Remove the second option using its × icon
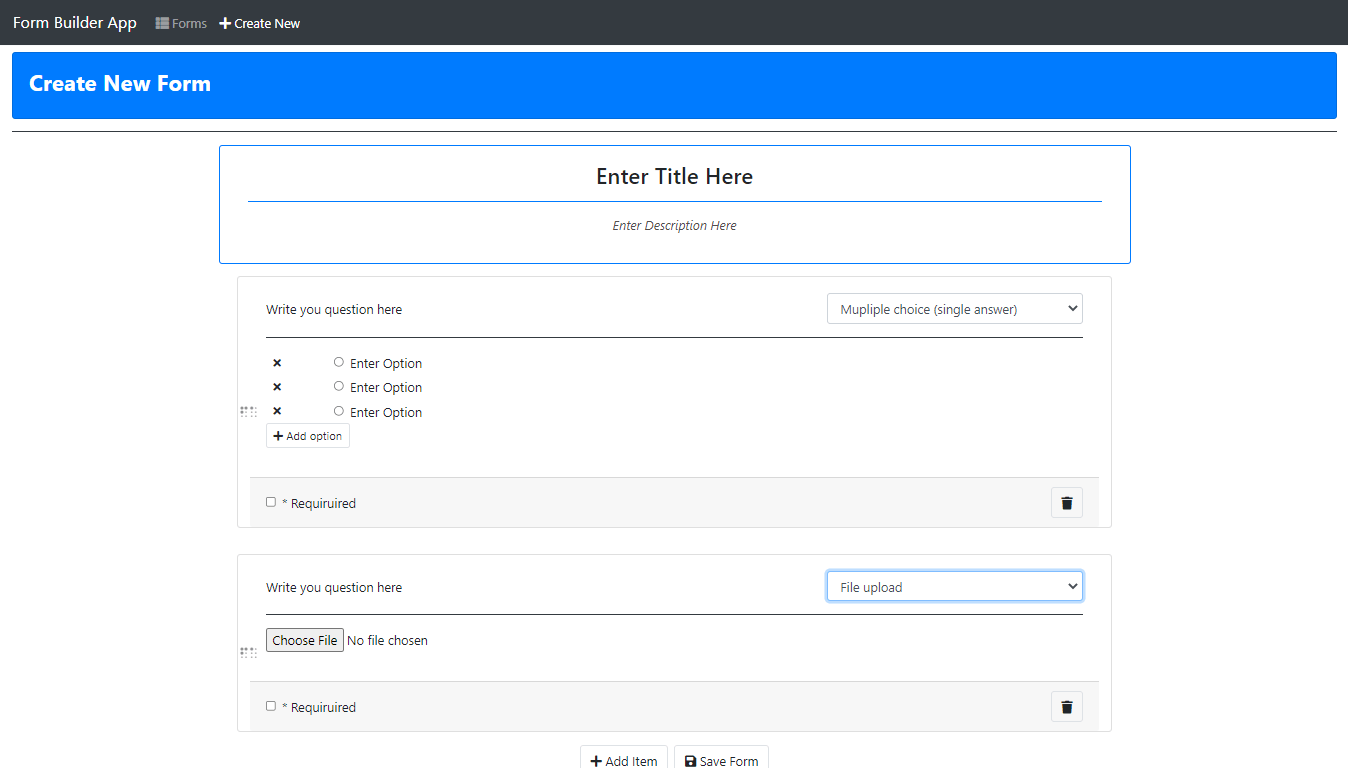The width and height of the screenshot is (1348, 768). tap(277, 387)
